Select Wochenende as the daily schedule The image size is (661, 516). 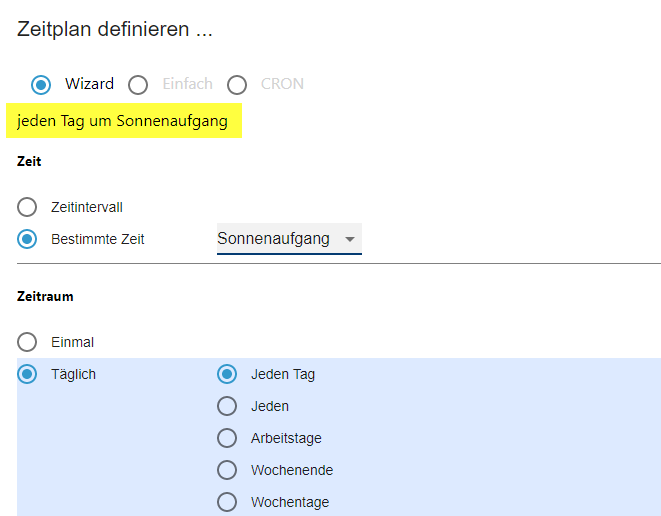[x=227, y=471]
